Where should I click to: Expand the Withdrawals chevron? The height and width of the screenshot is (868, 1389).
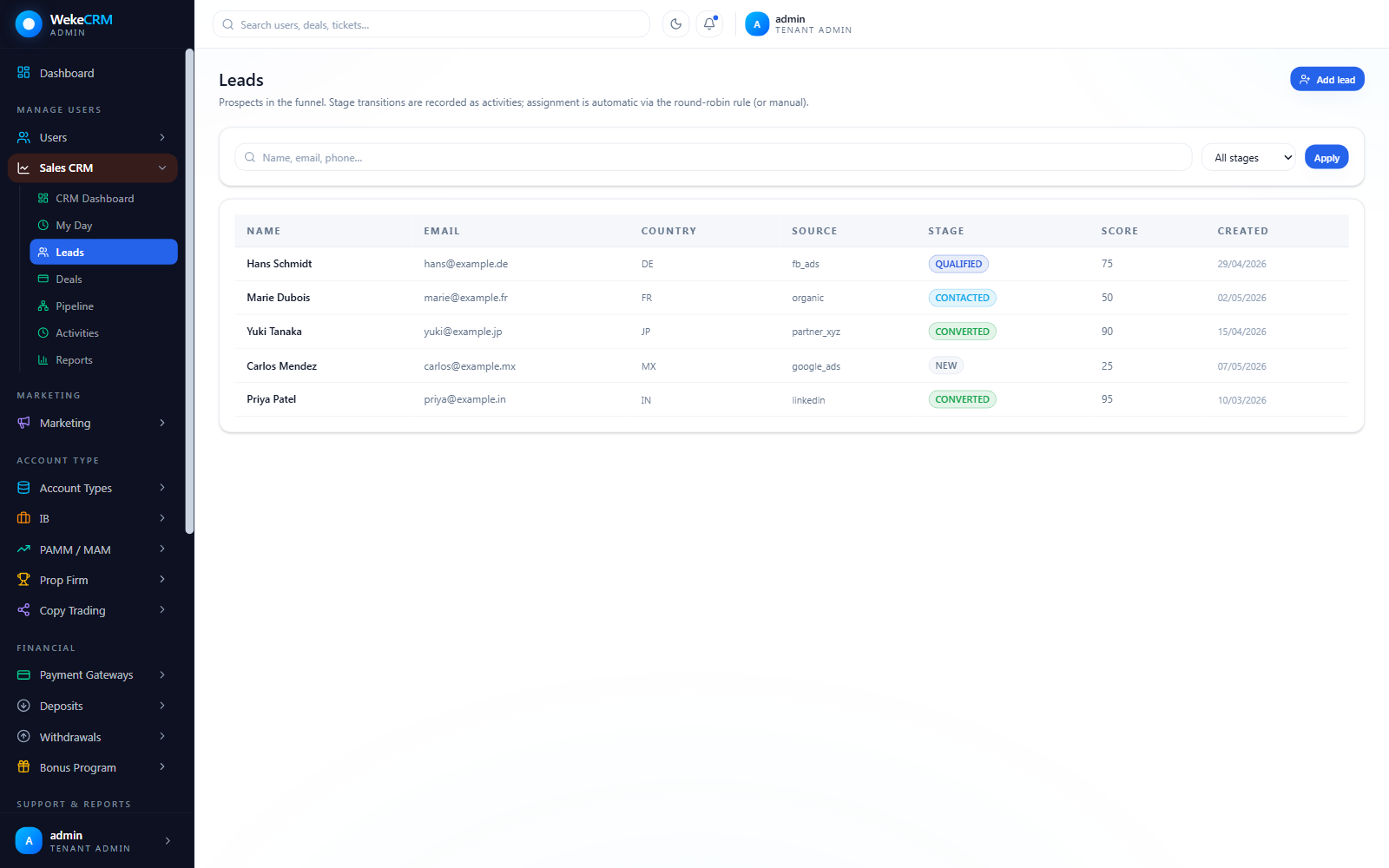162,737
